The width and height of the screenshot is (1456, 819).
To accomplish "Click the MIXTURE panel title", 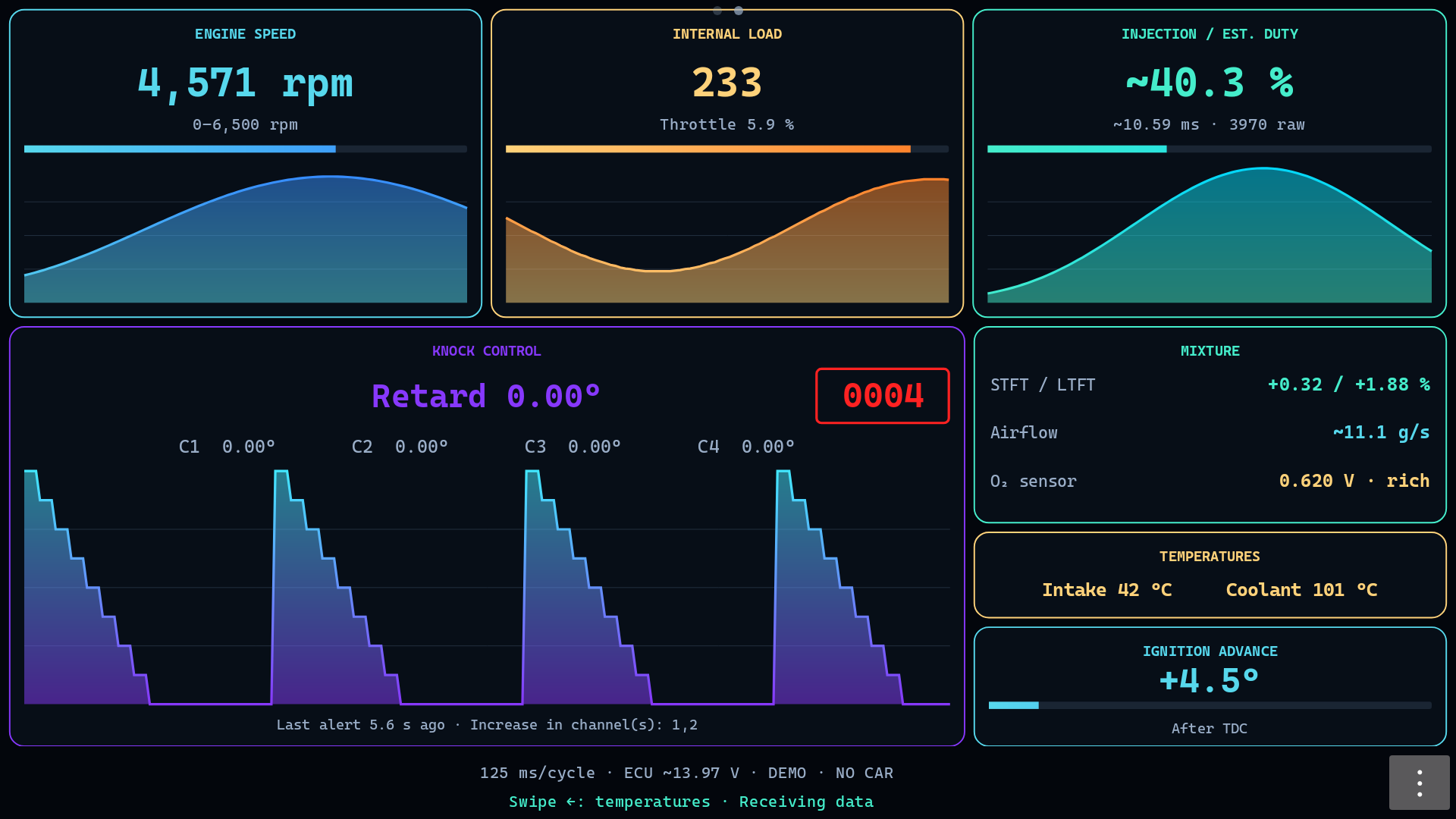I will click(1210, 351).
